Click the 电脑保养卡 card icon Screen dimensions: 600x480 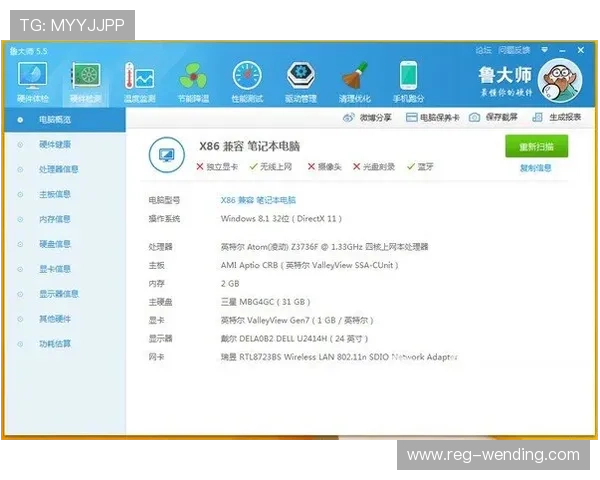(411, 118)
